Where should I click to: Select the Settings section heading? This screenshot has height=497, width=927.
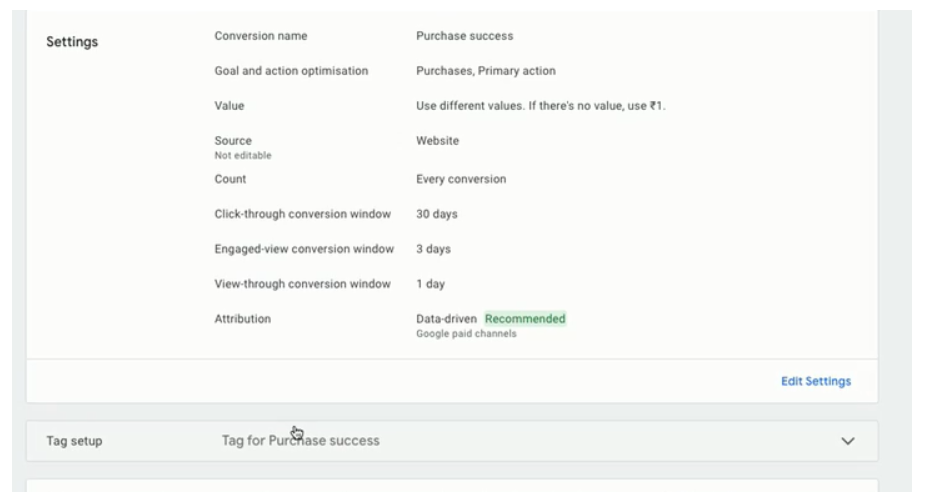click(72, 41)
